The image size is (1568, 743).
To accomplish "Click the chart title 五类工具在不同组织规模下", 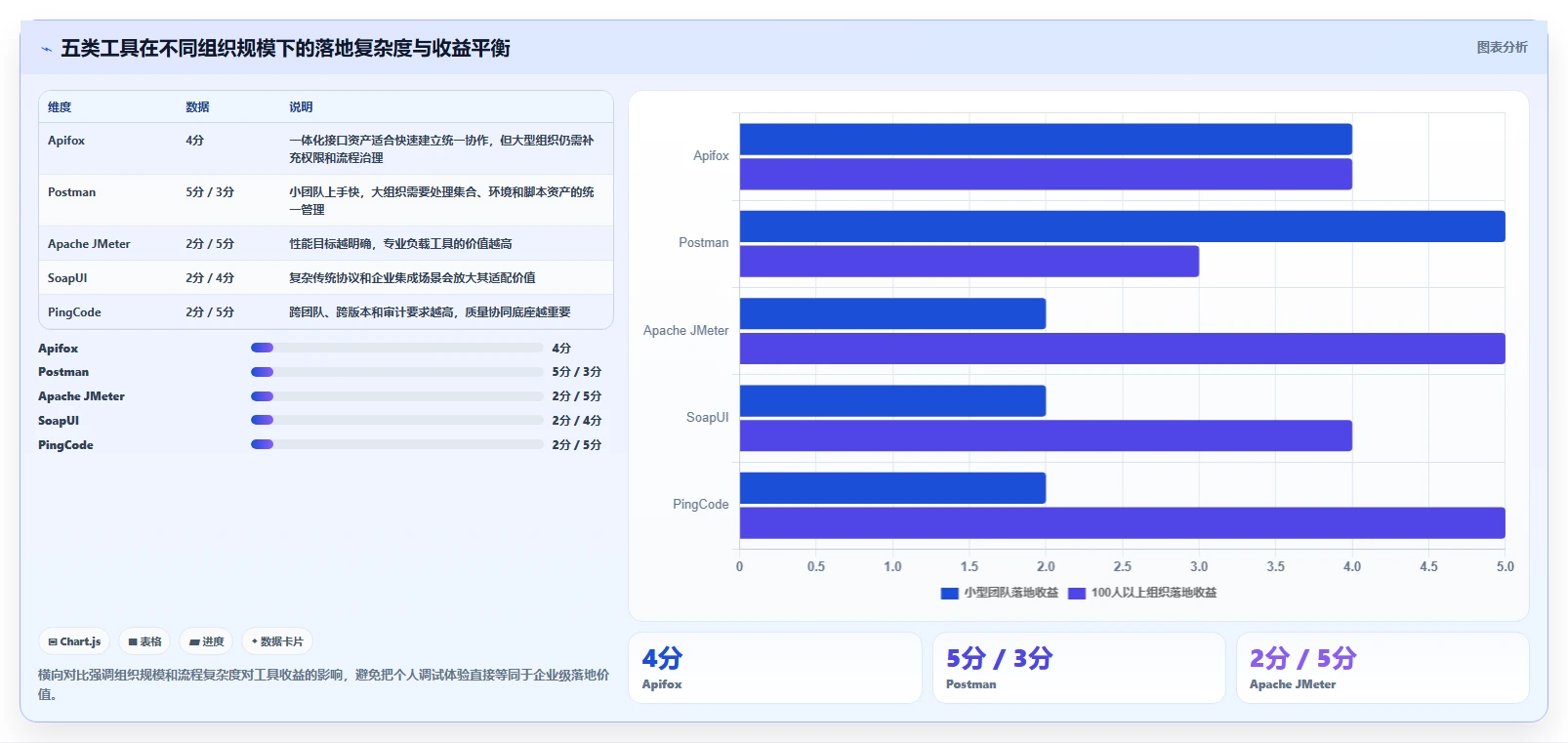I will (285, 49).
